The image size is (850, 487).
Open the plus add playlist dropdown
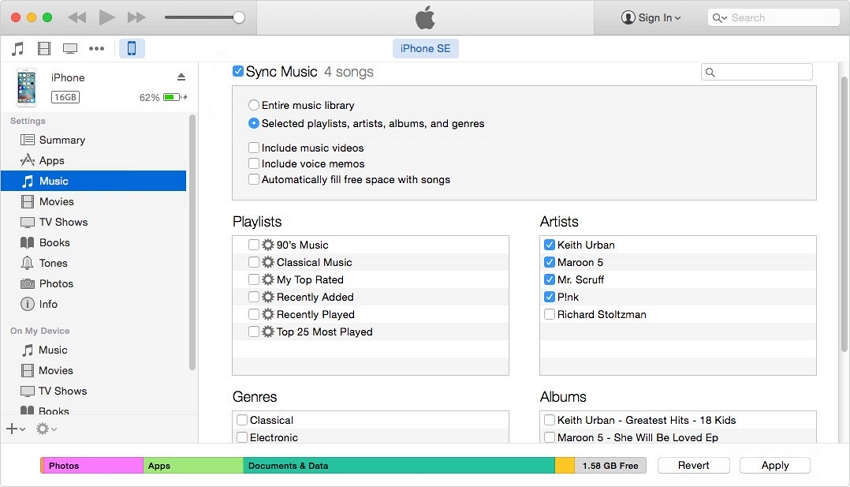(16, 429)
